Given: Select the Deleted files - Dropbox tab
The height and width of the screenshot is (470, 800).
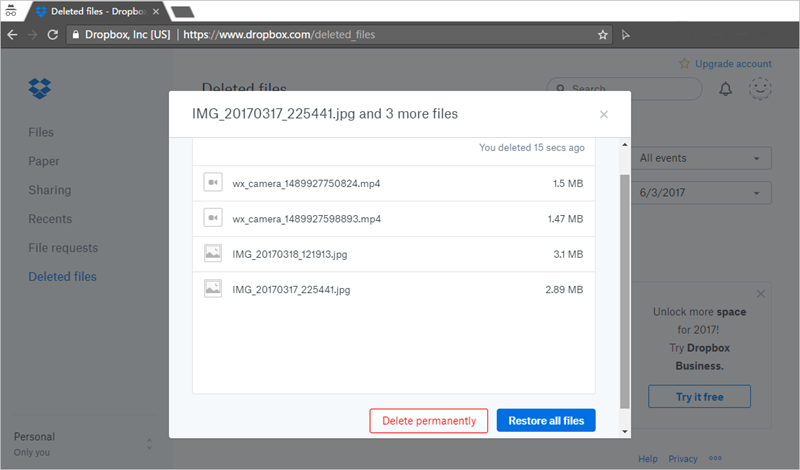Looking at the screenshot, I should click(97, 11).
